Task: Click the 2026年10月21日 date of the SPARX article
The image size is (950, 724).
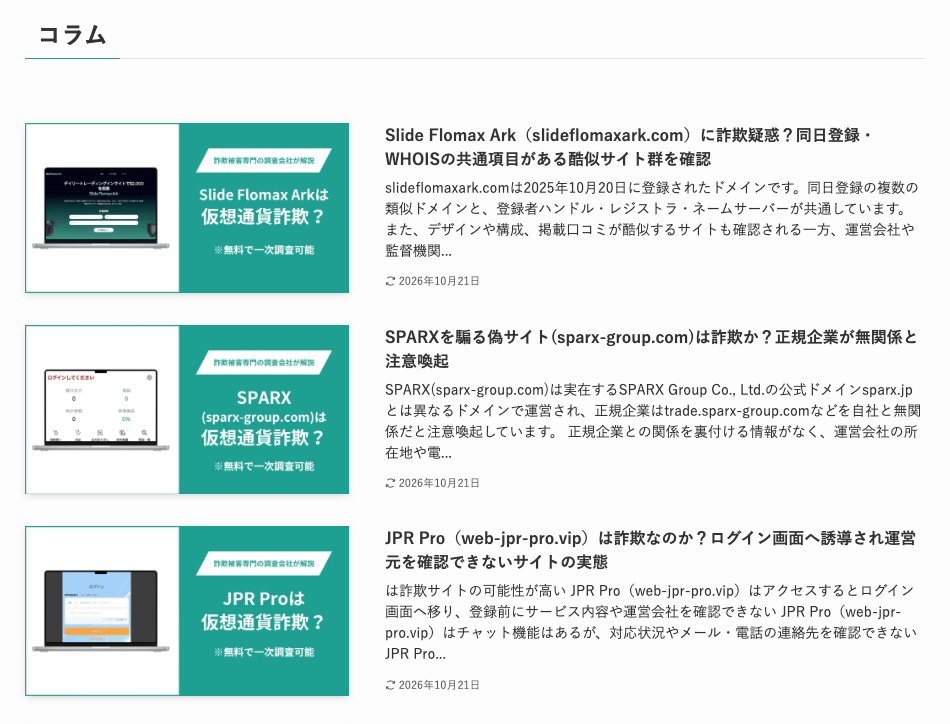Action: coord(439,483)
